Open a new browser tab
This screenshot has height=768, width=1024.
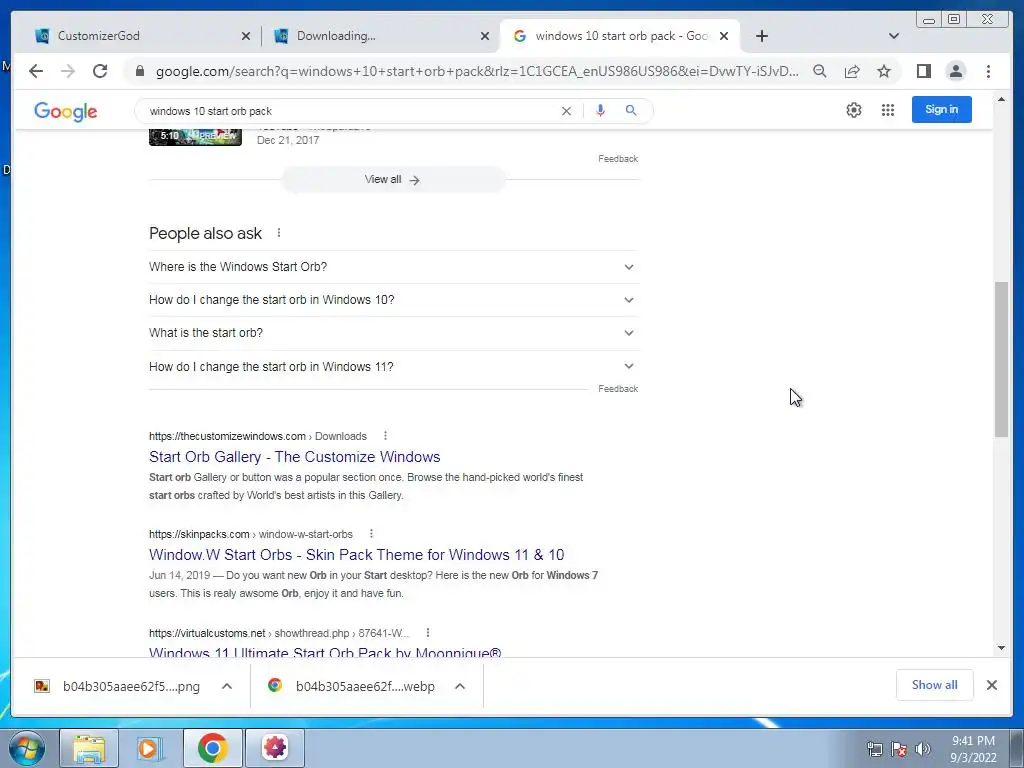coord(761,36)
